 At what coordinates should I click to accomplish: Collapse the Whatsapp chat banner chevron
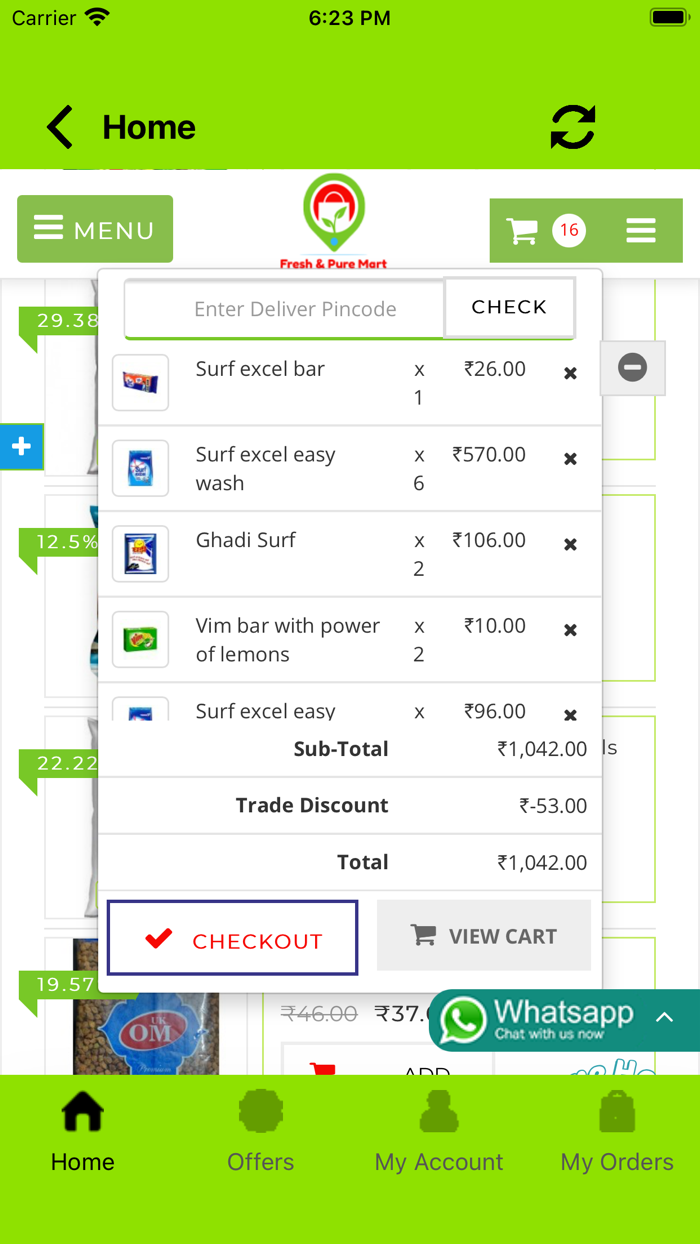[665, 1018]
